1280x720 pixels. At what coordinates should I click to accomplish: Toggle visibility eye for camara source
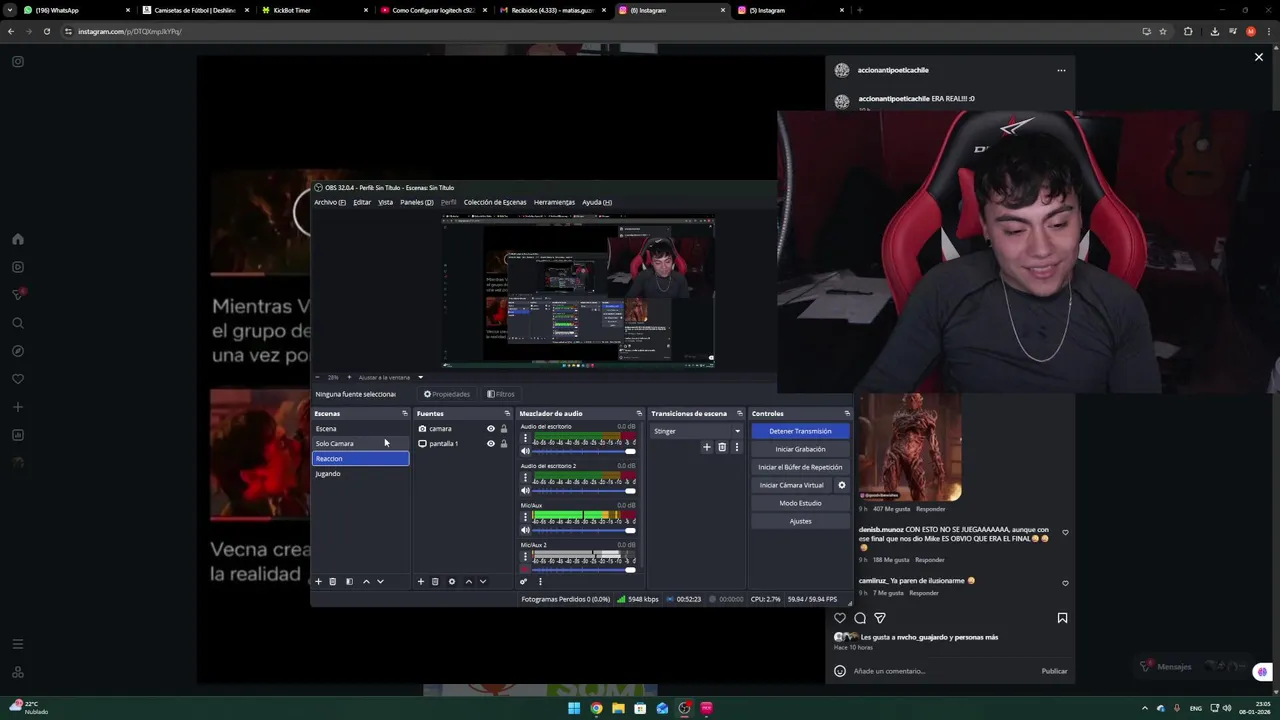[490, 429]
